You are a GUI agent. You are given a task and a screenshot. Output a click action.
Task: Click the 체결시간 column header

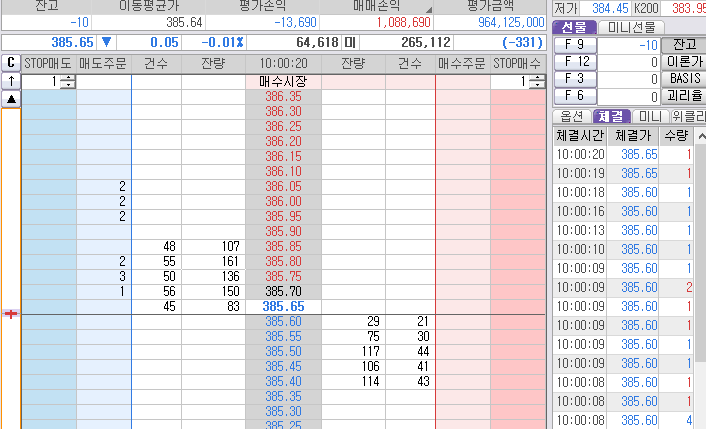tap(580, 135)
